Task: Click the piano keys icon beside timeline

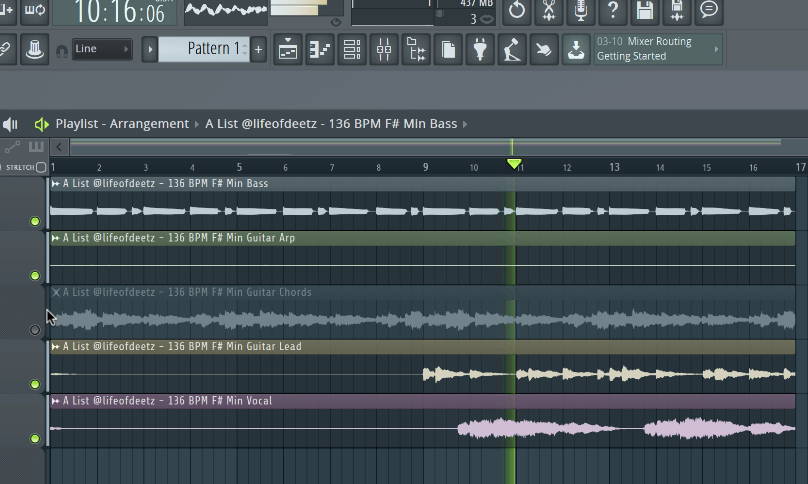Action: pos(36,147)
